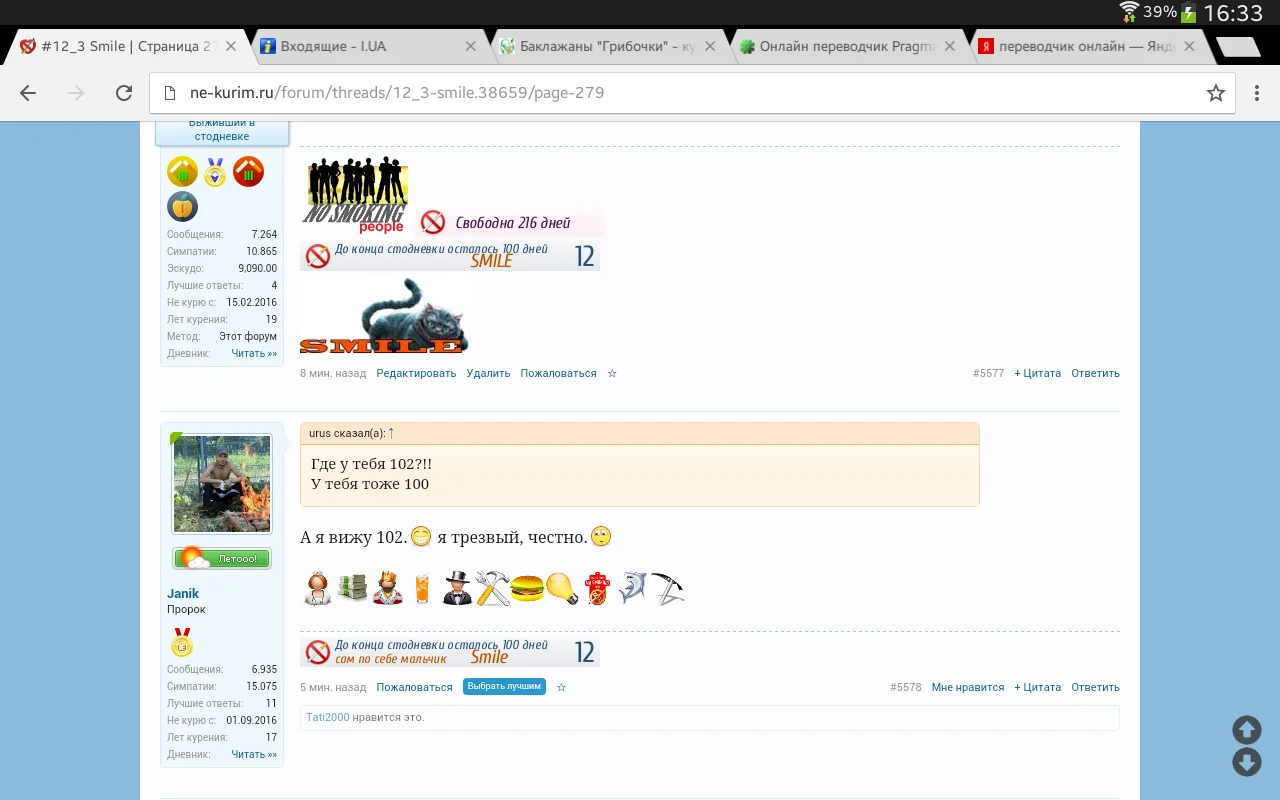Viewport: 1280px width, 800px height.
Task: Click Пожаловаться on post #5578
Action: click(x=414, y=687)
